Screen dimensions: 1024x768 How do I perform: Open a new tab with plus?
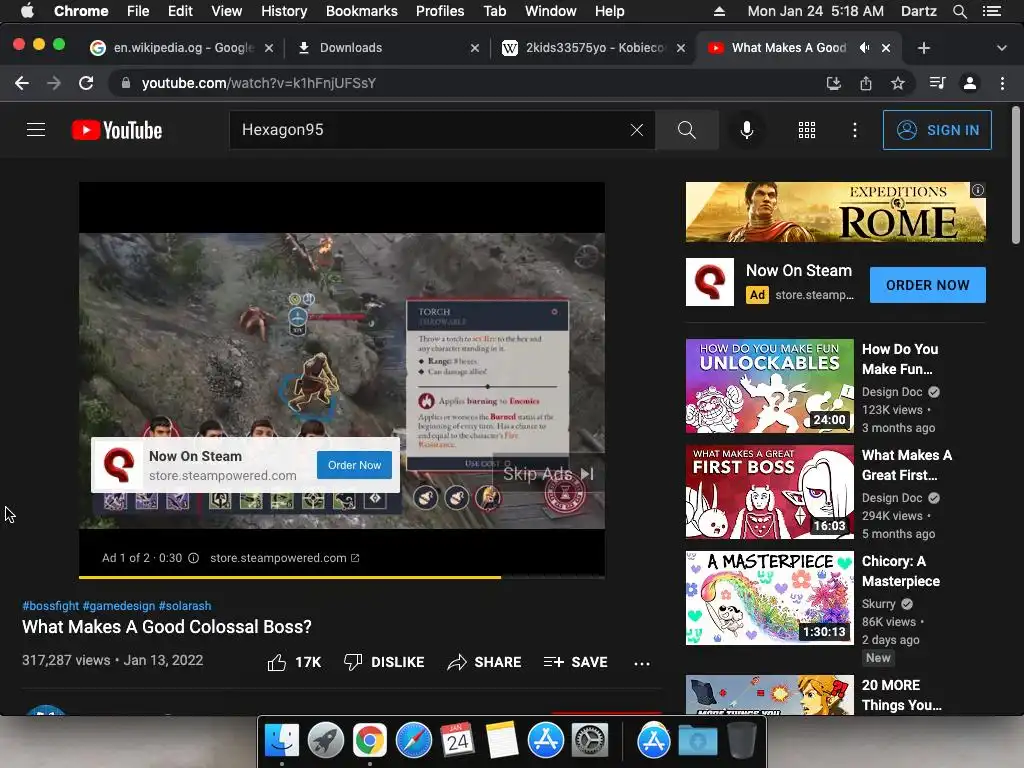coord(923,48)
